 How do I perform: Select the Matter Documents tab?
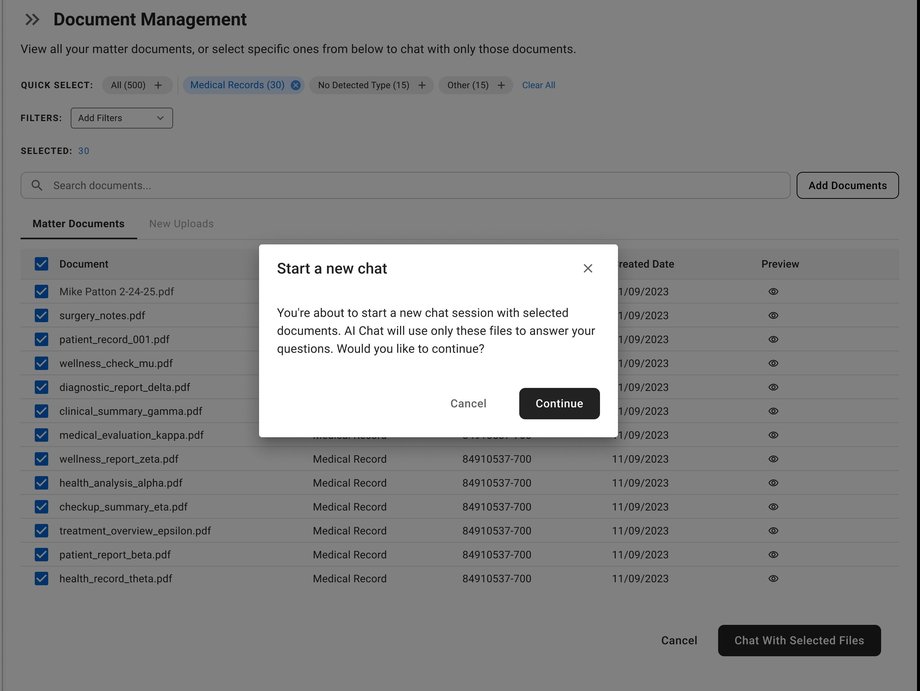[x=79, y=223]
